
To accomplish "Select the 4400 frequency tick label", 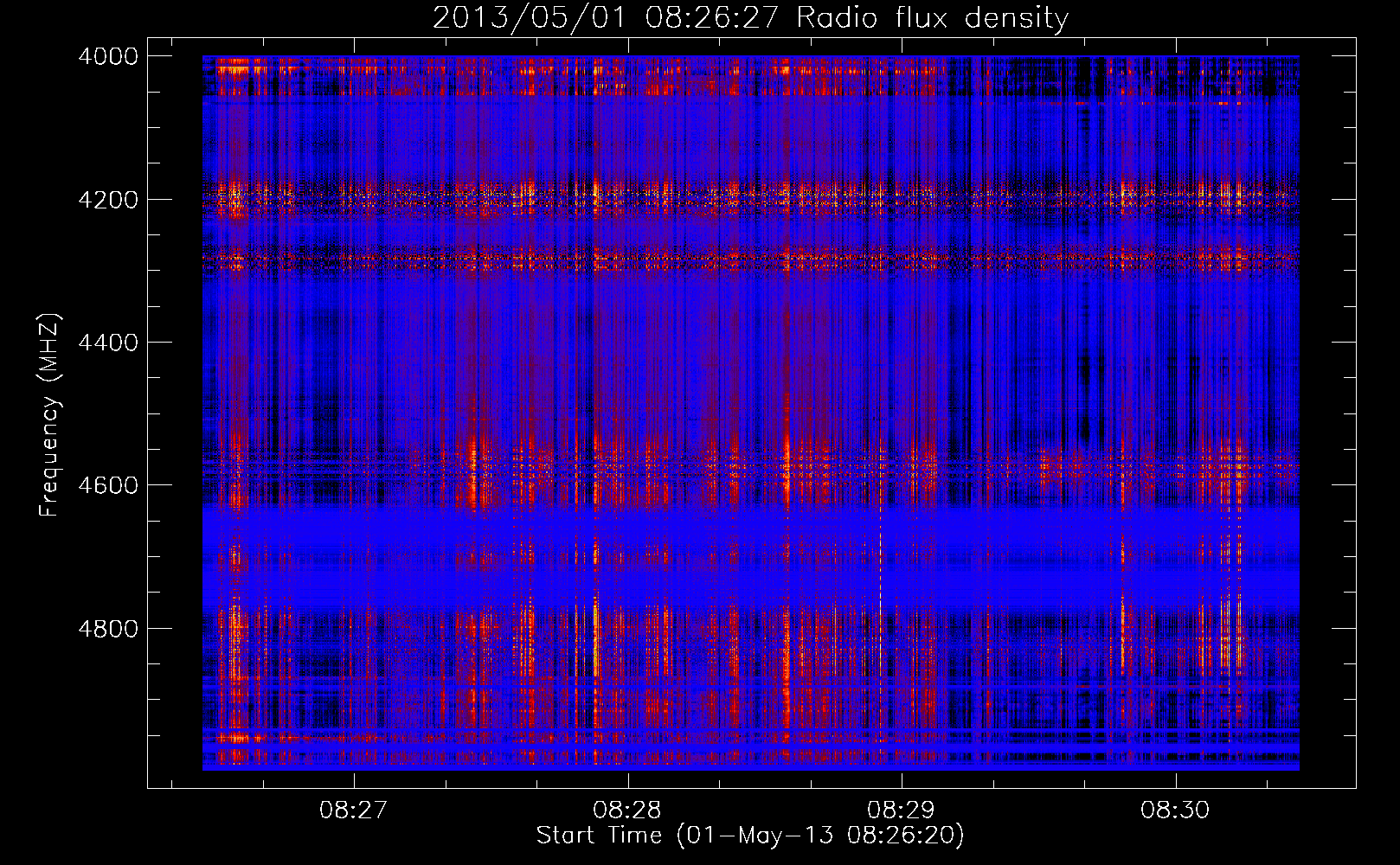I will (x=108, y=343).
